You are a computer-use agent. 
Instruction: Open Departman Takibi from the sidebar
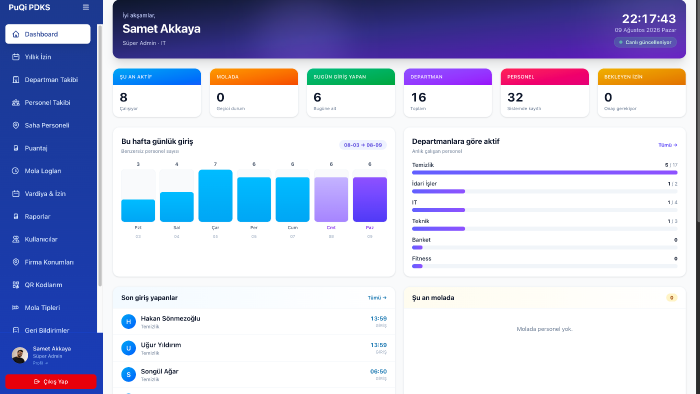tap(48, 79)
